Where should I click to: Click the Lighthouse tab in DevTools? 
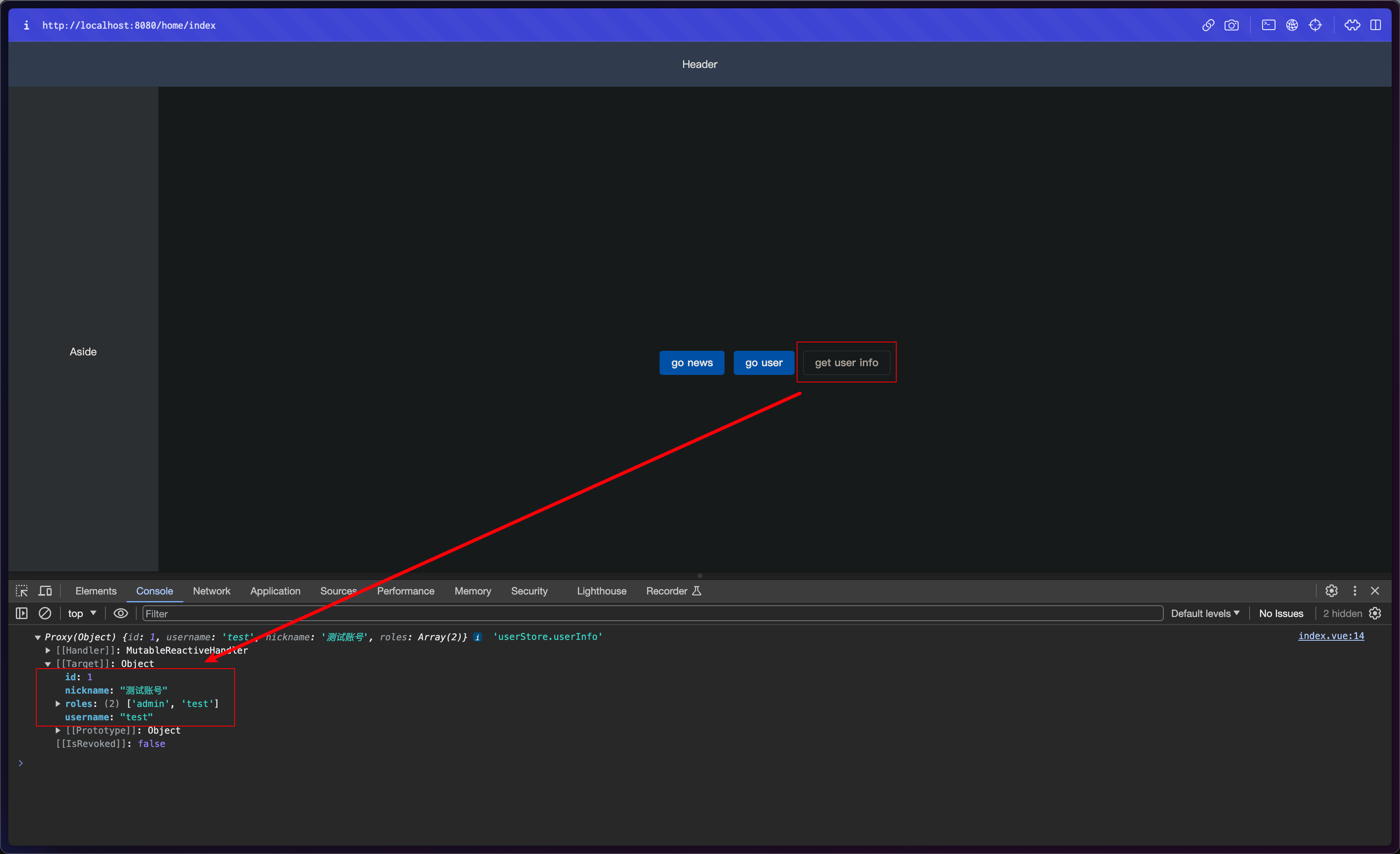pos(601,591)
